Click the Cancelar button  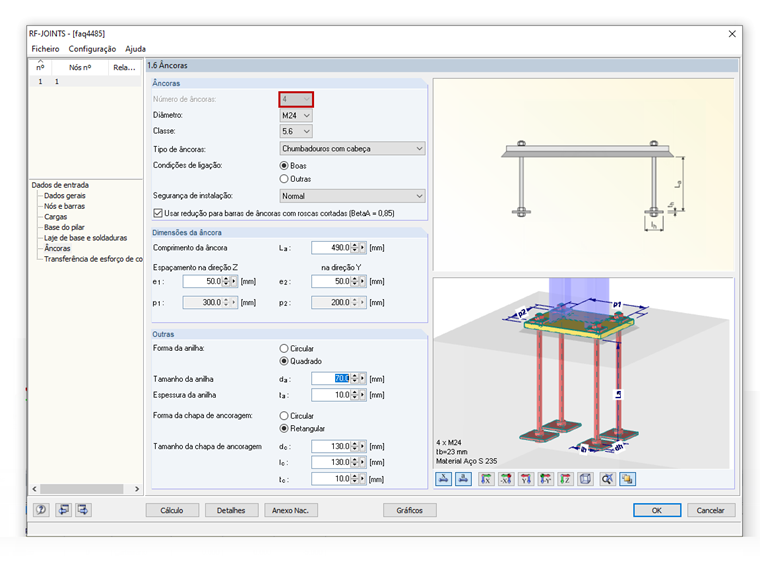[x=711, y=510]
